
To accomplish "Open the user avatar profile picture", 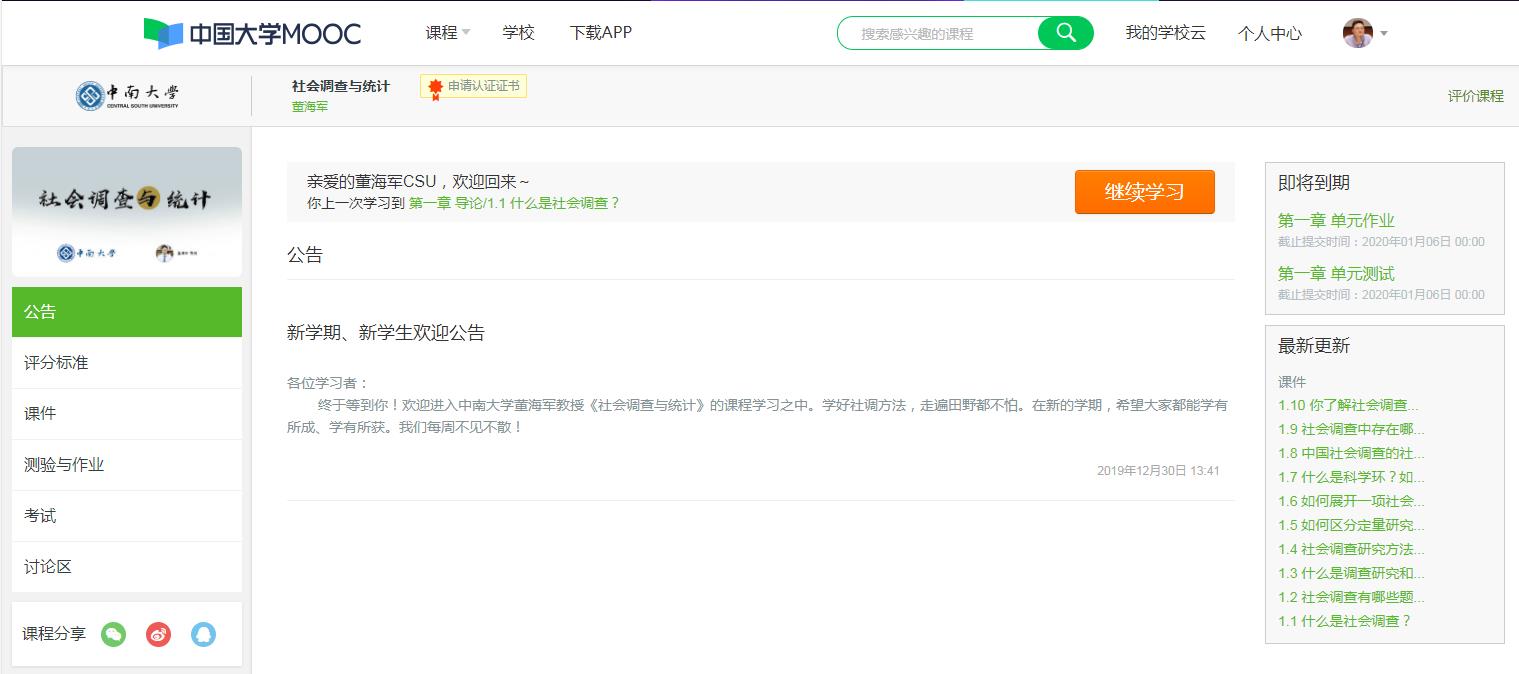I will tap(1357, 33).
